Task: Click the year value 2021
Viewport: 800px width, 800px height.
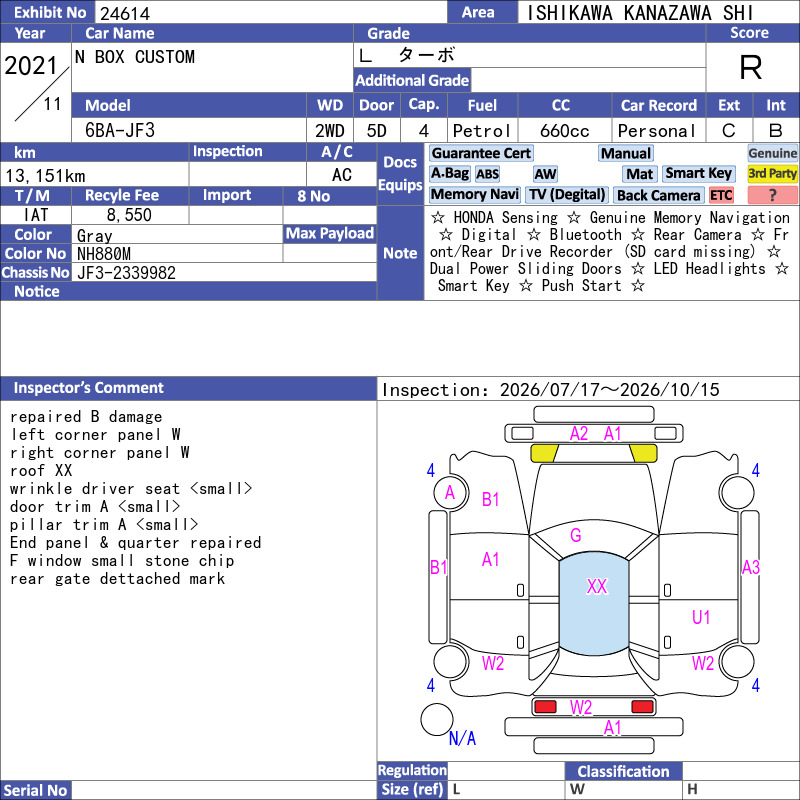Action: pyautogui.click(x=31, y=66)
